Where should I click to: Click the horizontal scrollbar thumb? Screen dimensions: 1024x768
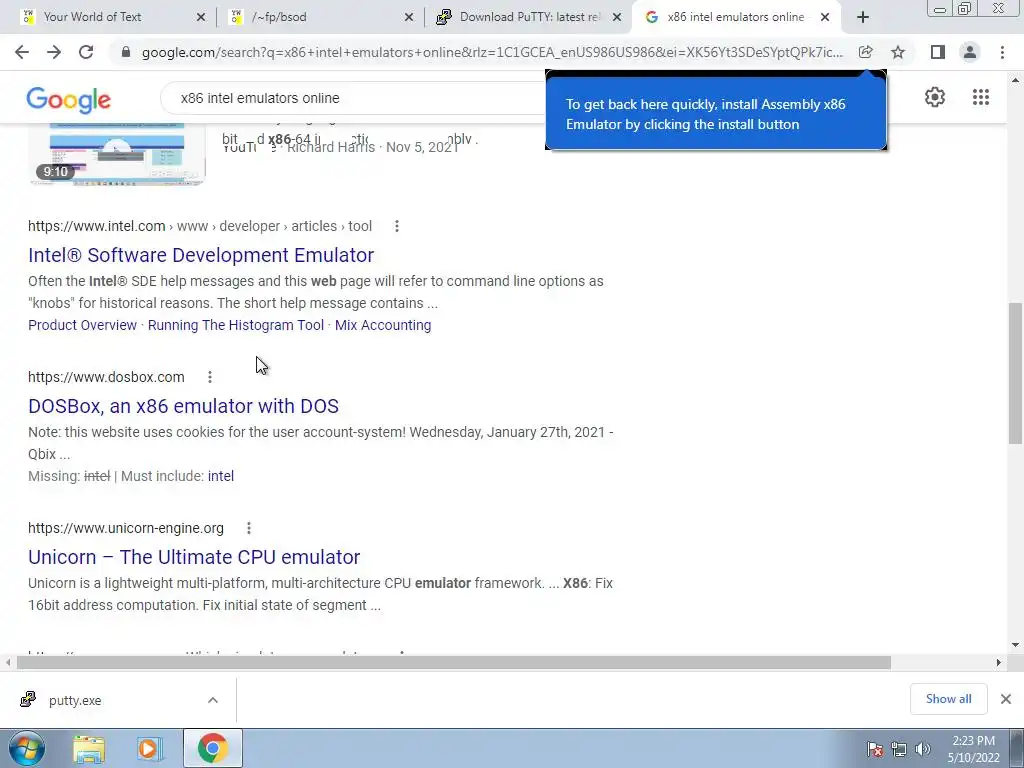(453, 663)
